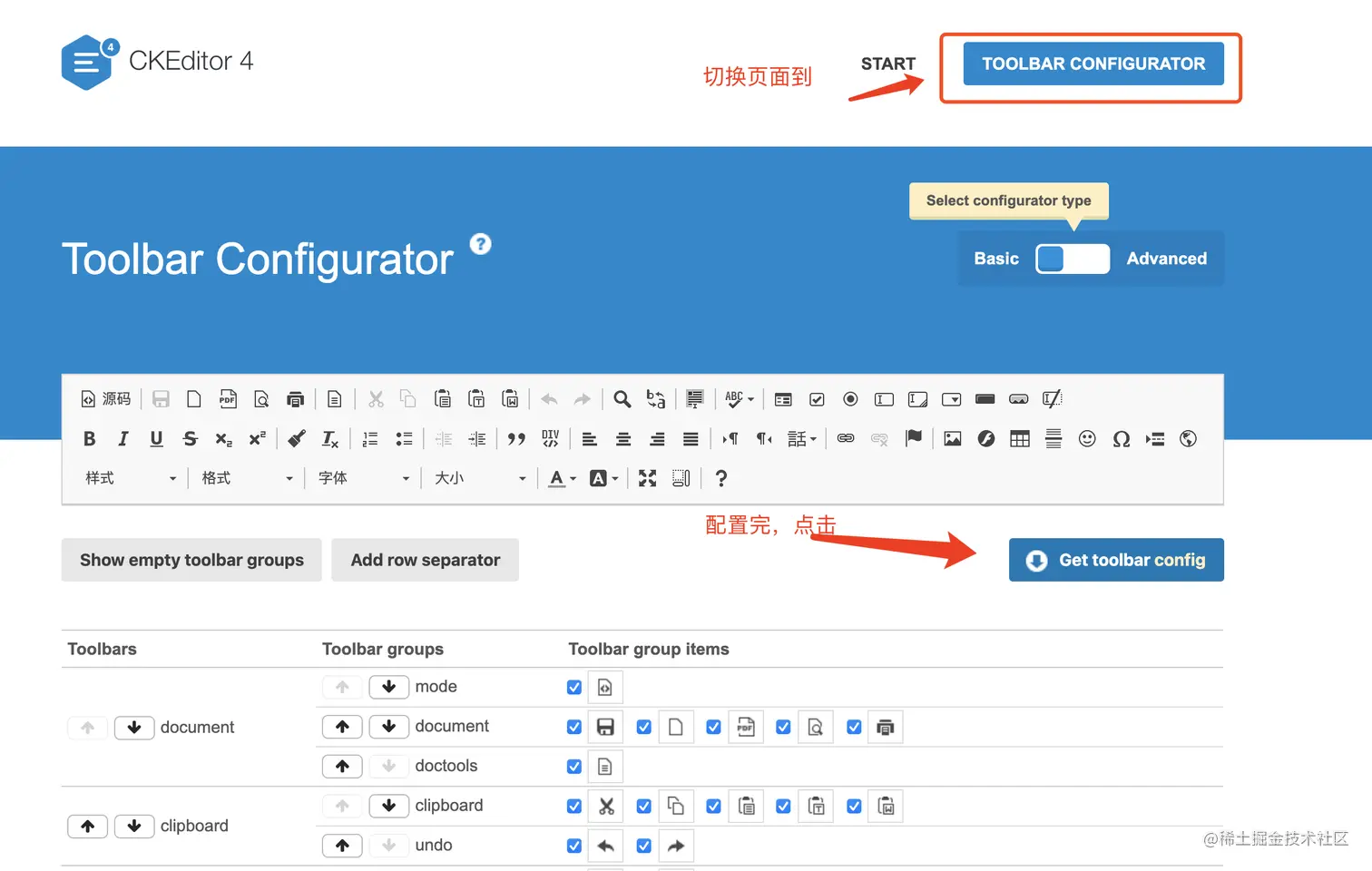The width and height of the screenshot is (1372, 871).
Task: Apply Bold formatting in the editor toolbar
Action: pyautogui.click(x=89, y=439)
